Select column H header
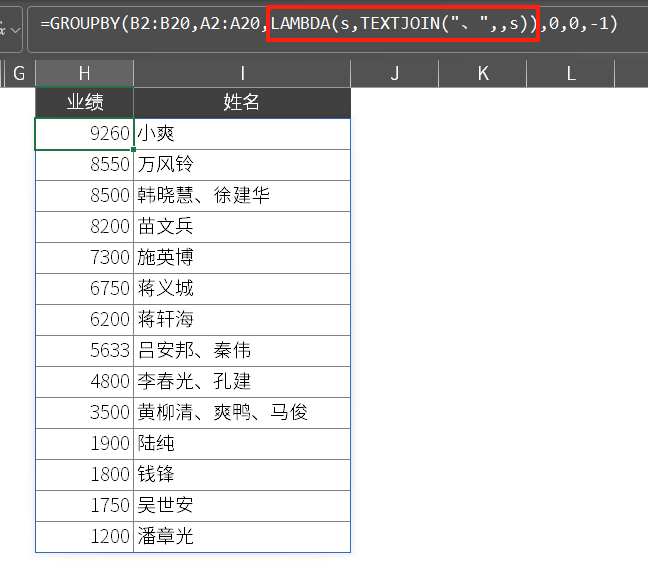648x574 pixels. (85, 74)
